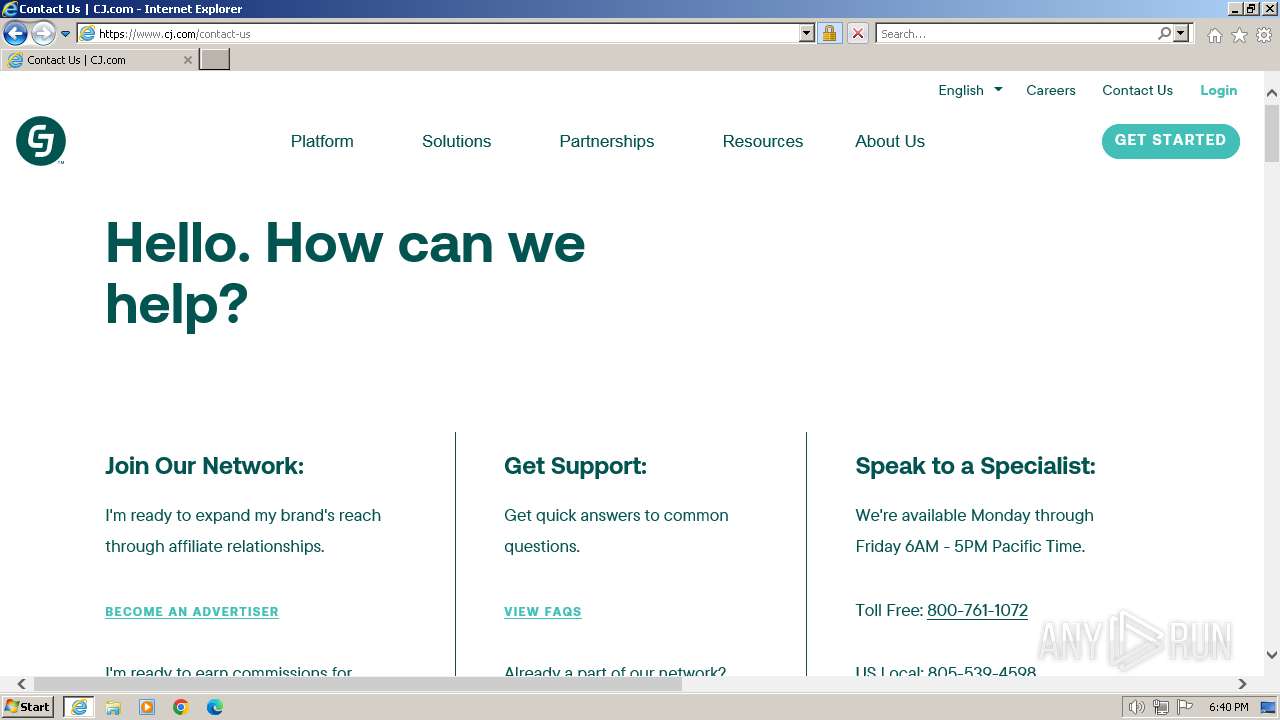Click the horizontal scrollbar left arrow
This screenshot has width=1280, height=720.
pos(22,684)
